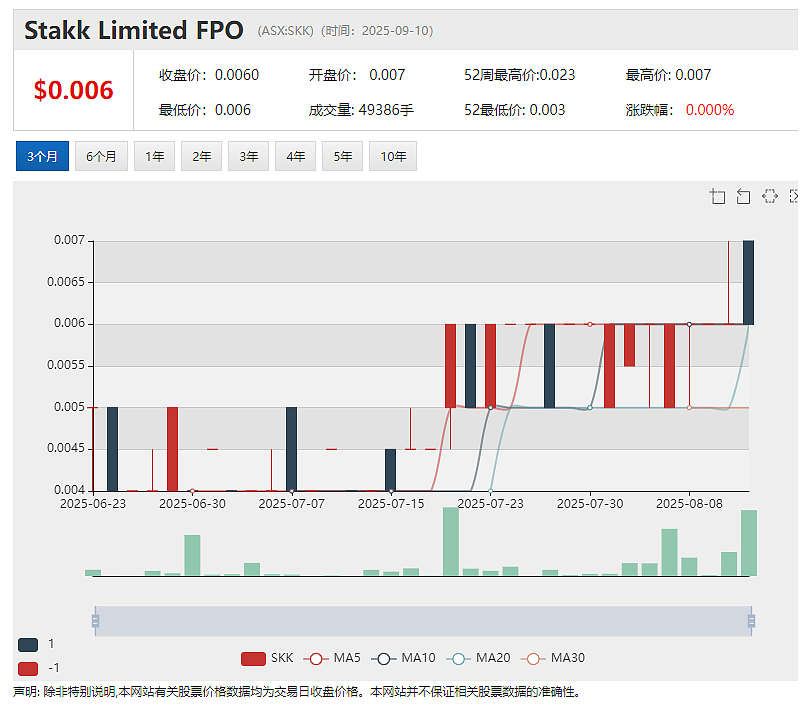Image resolution: width=812 pixels, height=707 pixels.
Task: Click the (ASX:SKK) ticker code
Action: tap(286, 31)
